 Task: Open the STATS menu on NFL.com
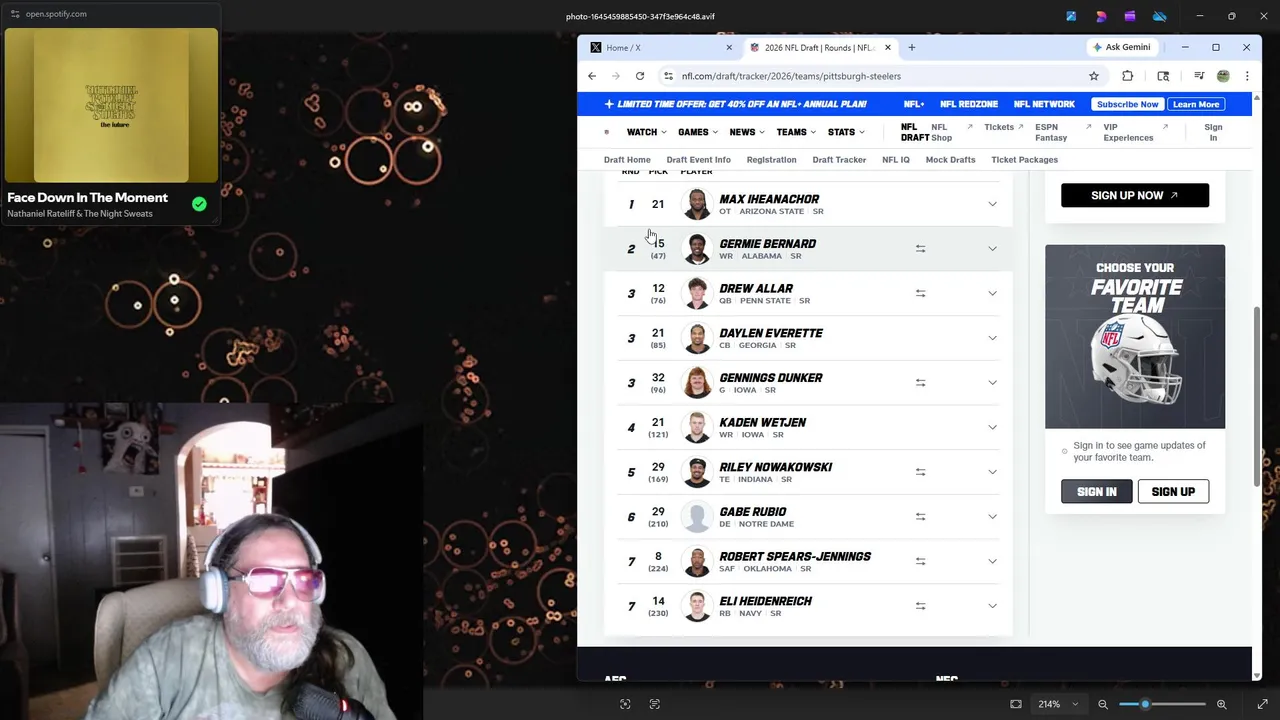point(845,132)
